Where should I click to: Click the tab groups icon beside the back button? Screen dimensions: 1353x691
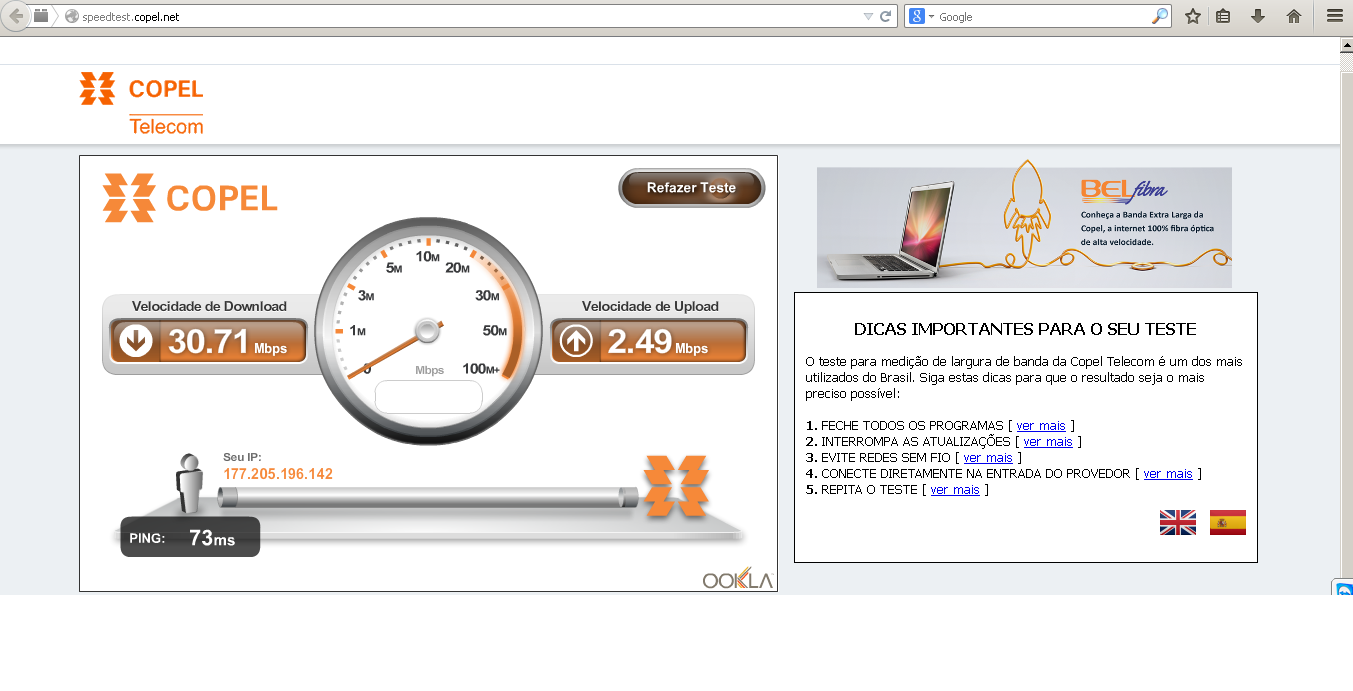pos(41,15)
